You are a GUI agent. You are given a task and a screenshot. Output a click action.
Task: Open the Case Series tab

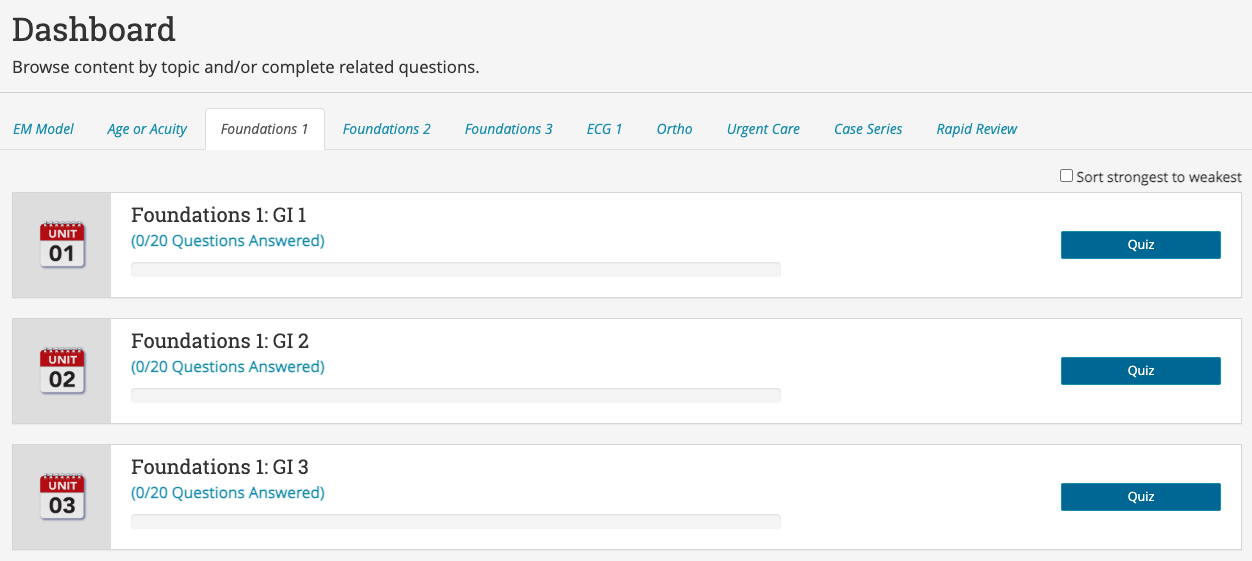[868, 129]
